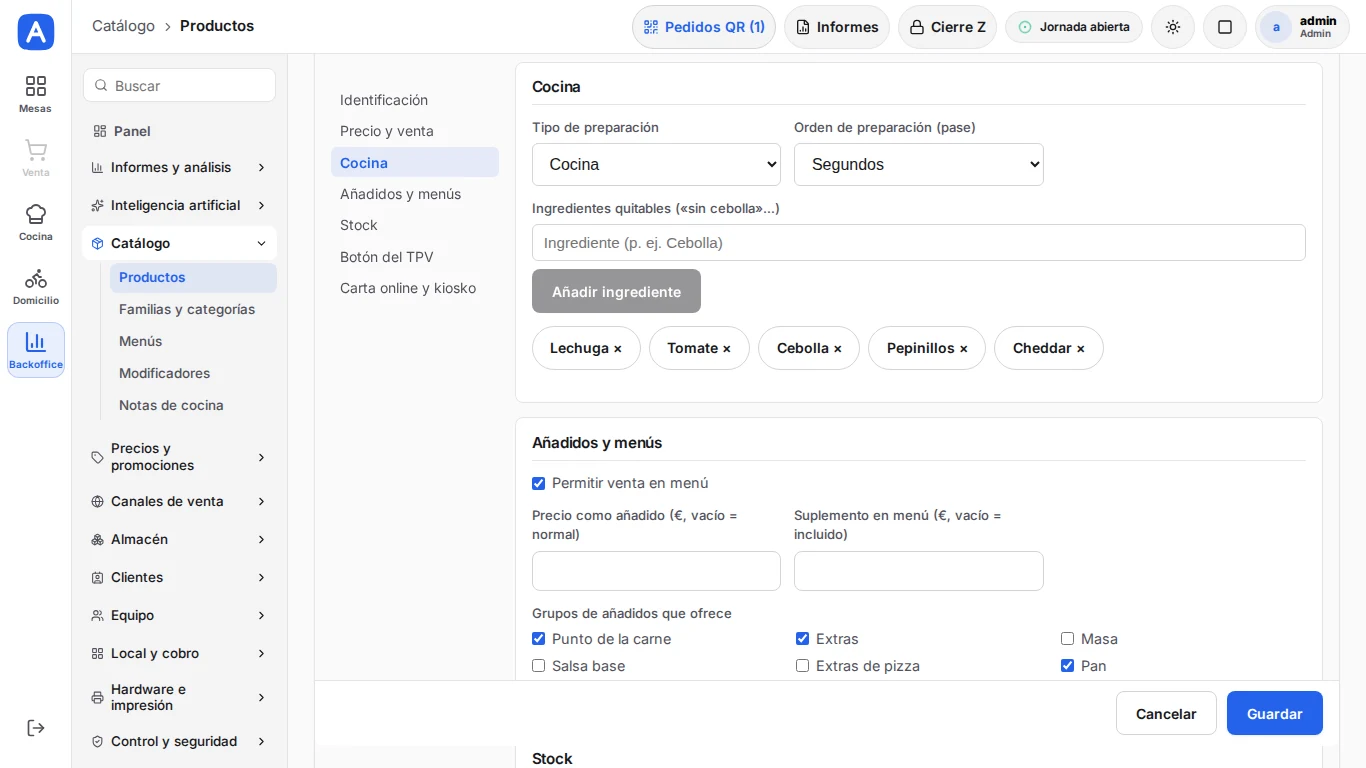This screenshot has width=1366, height=768.
Task: Uncheck Permitir venta en menú
Action: [x=539, y=483]
